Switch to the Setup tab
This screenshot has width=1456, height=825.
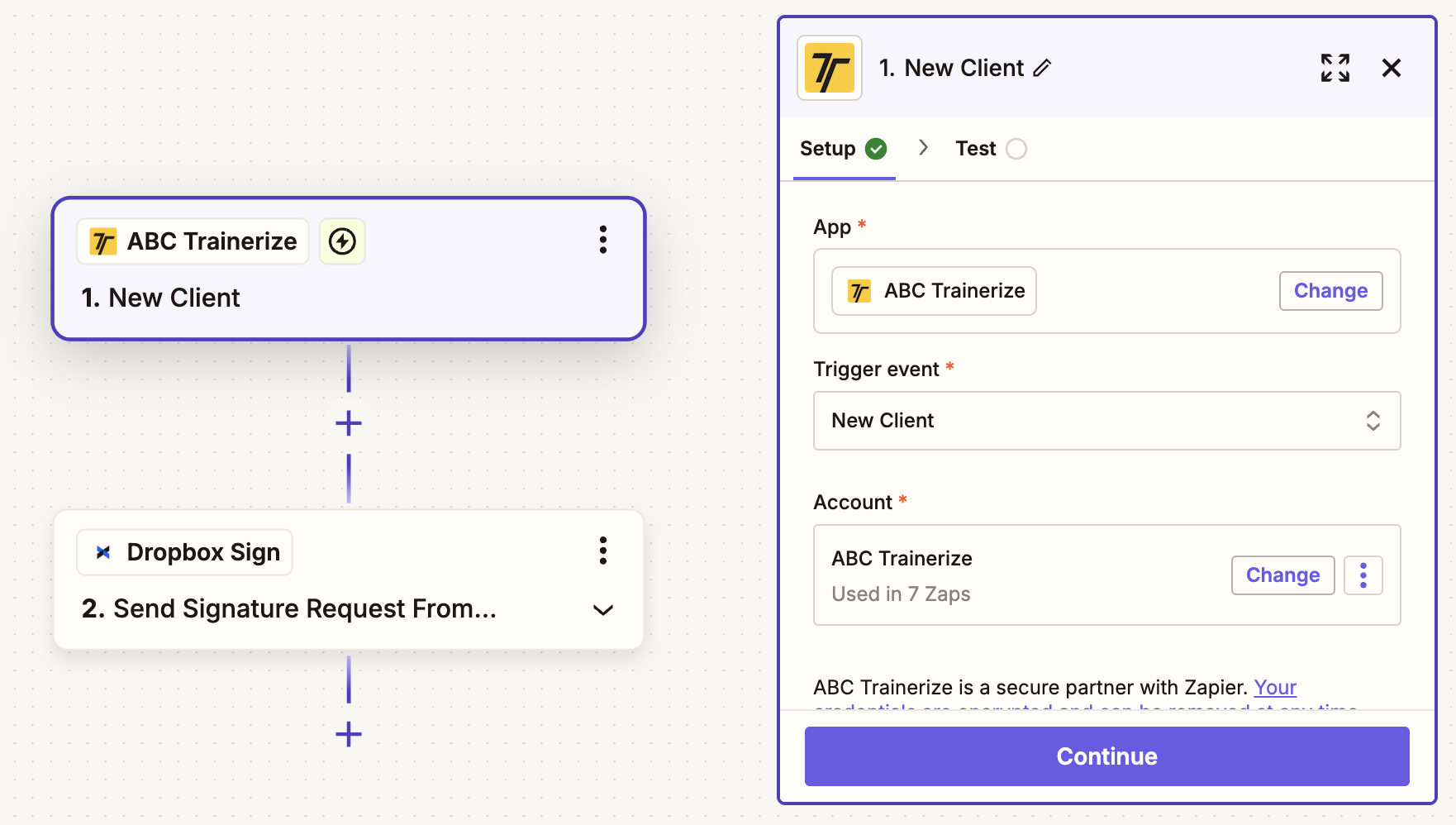tap(844, 149)
